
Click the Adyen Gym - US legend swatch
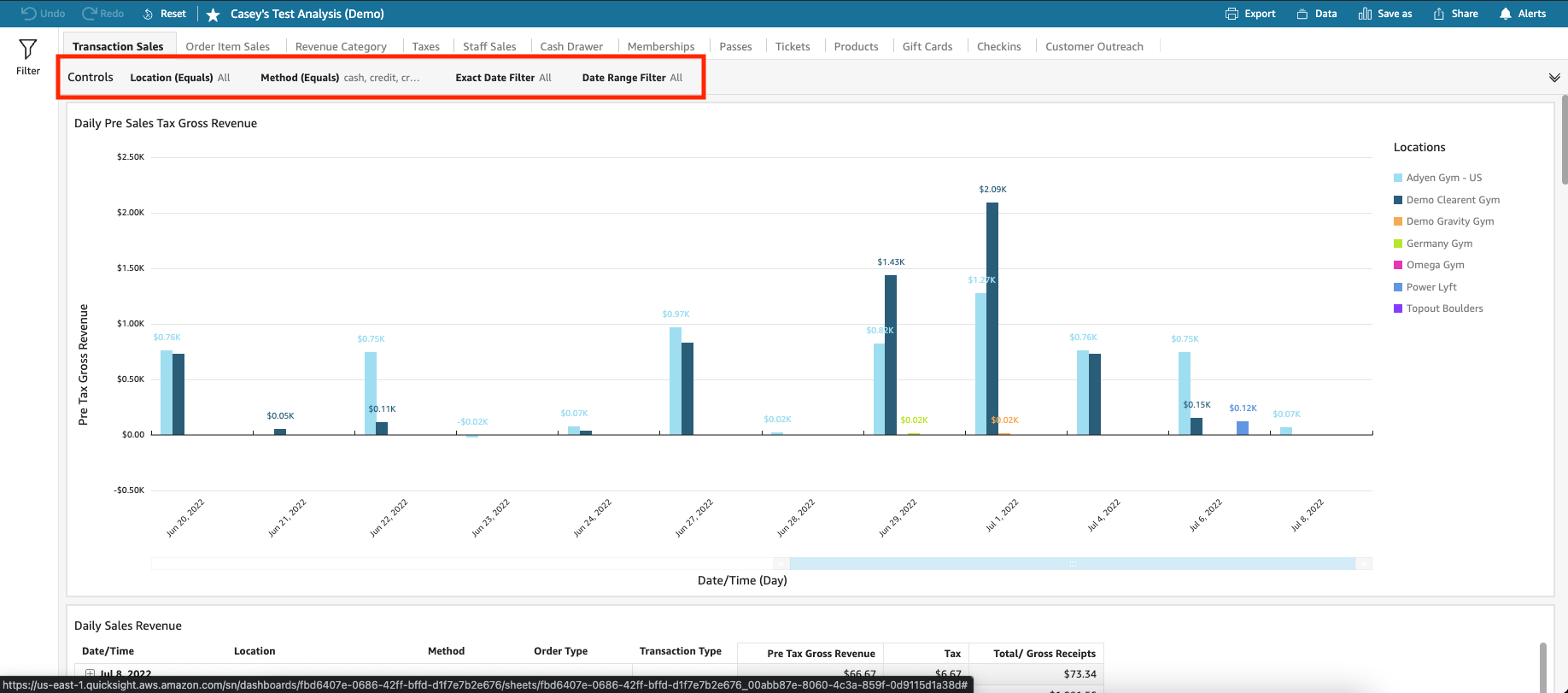point(1398,178)
